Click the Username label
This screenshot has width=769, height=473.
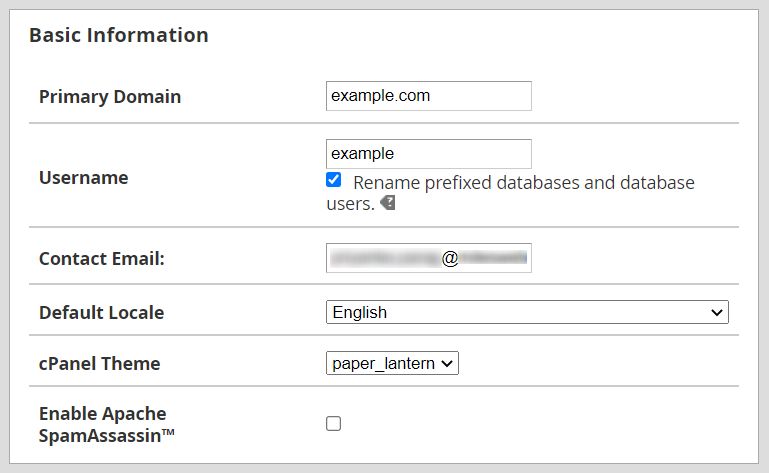click(83, 177)
